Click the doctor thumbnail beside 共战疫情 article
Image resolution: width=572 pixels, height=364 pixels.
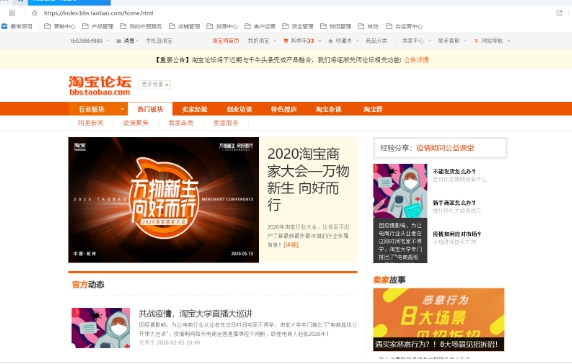101,328
